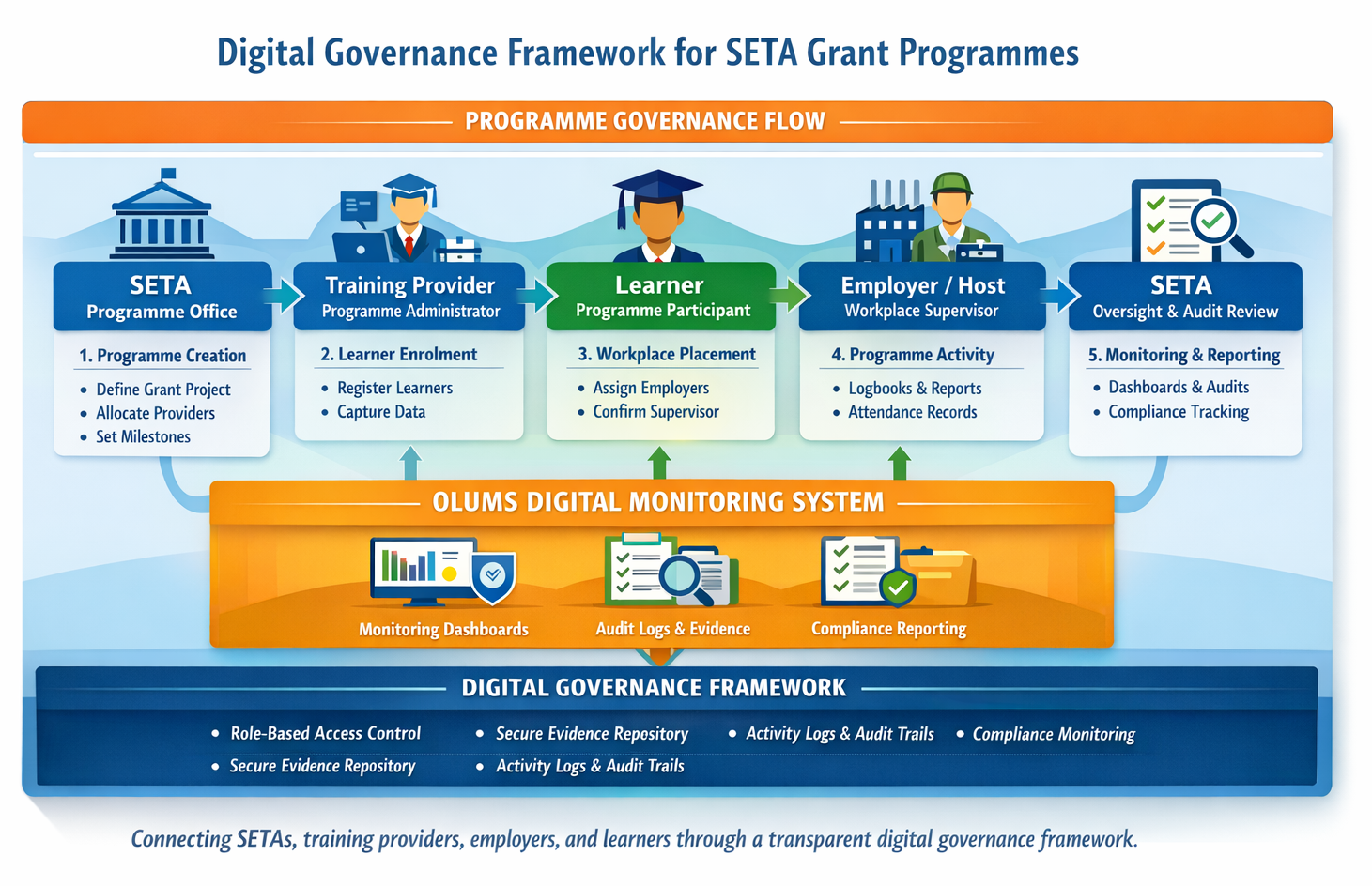Click the 'Compliance Monitoring' framework item

(x=1054, y=734)
